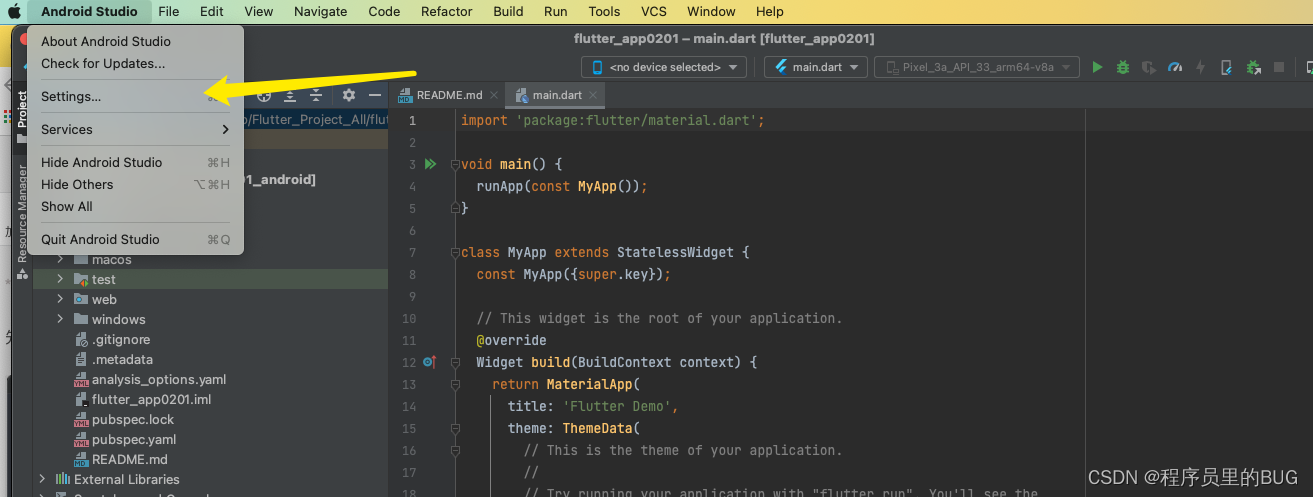This screenshot has height=497, width=1313.
Task: Select .gitignore in project tree
Action: tap(121, 339)
